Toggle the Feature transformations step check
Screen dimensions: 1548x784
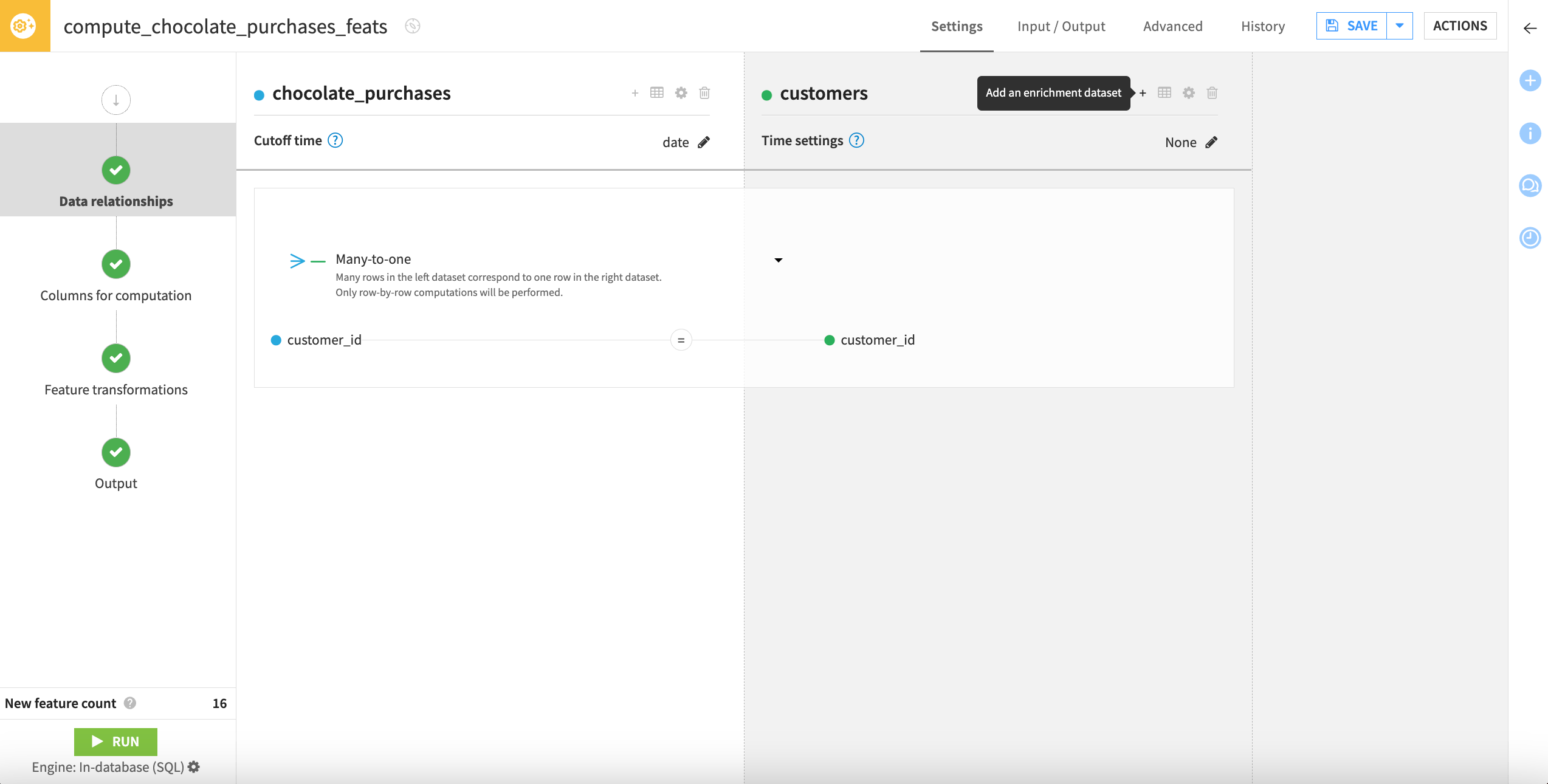coord(115,359)
